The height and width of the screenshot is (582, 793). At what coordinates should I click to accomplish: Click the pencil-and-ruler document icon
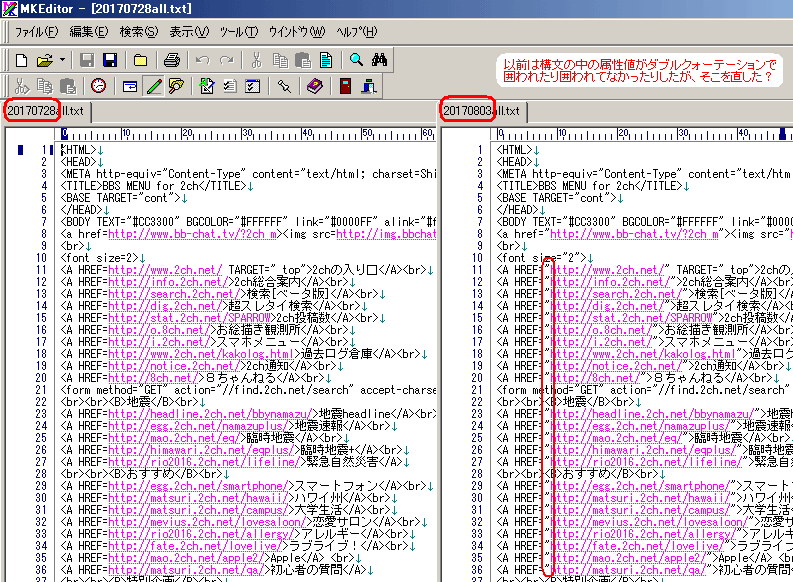[x=207, y=86]
